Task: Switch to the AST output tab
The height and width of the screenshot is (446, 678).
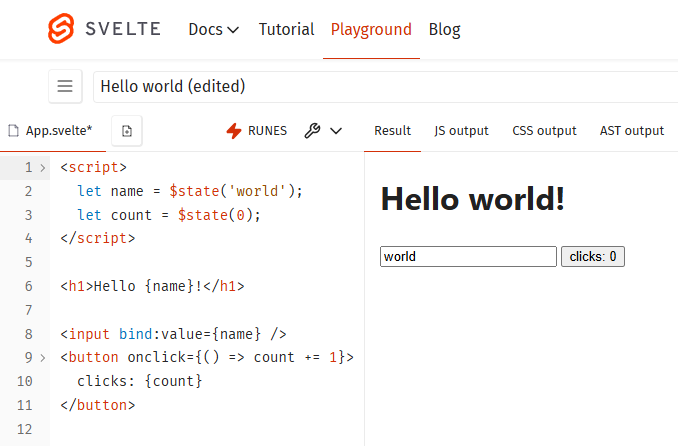Action: point(632,131)
